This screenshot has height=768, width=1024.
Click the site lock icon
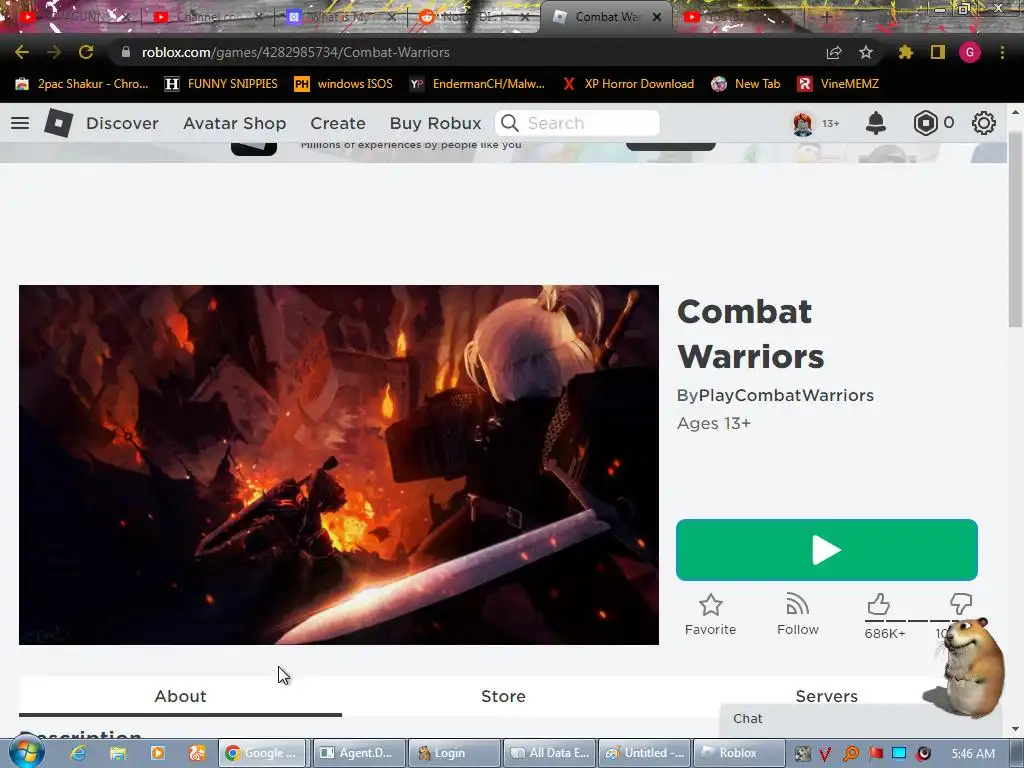coord(126,52)
